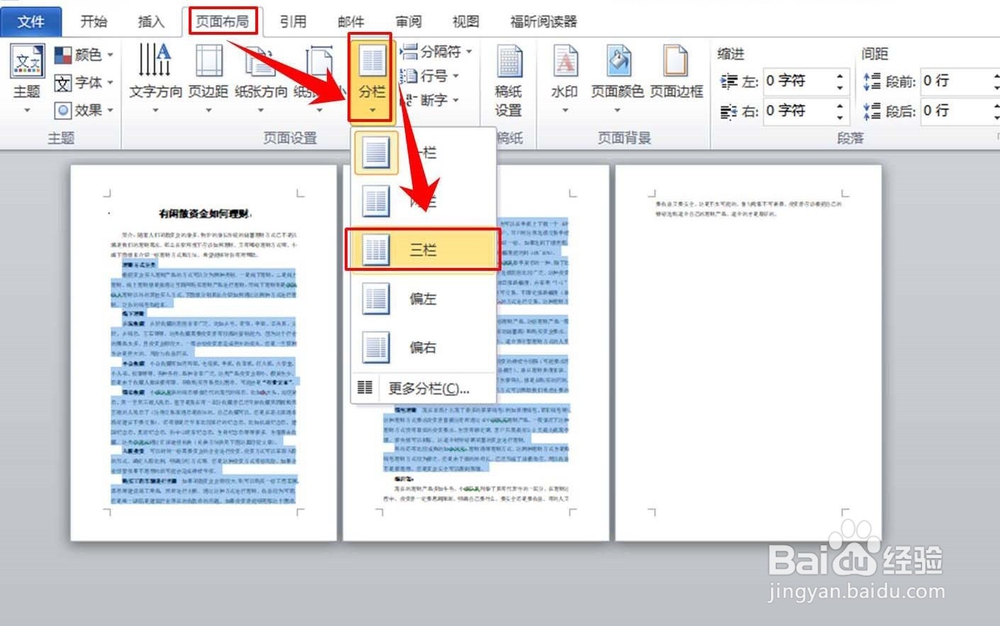1000x626 pixels.
Task: Click the 缩进 左 value input field
Action: (797, 81)
